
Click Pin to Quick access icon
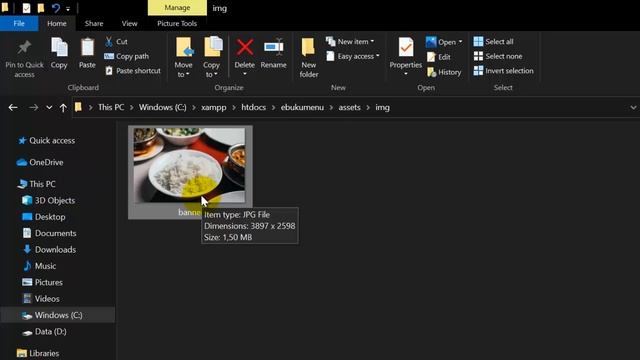24,48
